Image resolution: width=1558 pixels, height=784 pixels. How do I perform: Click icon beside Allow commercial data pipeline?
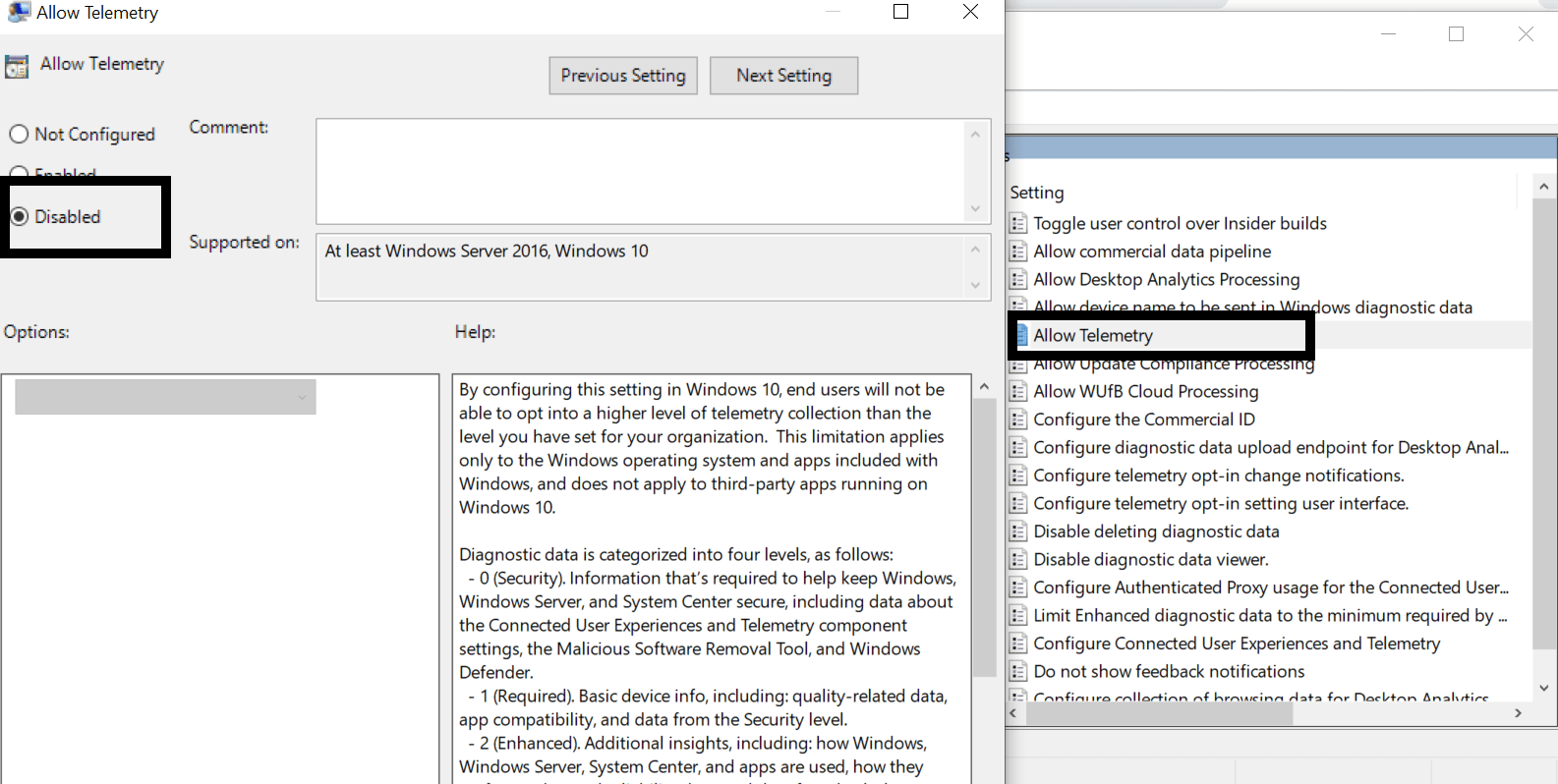(1018, 252)
